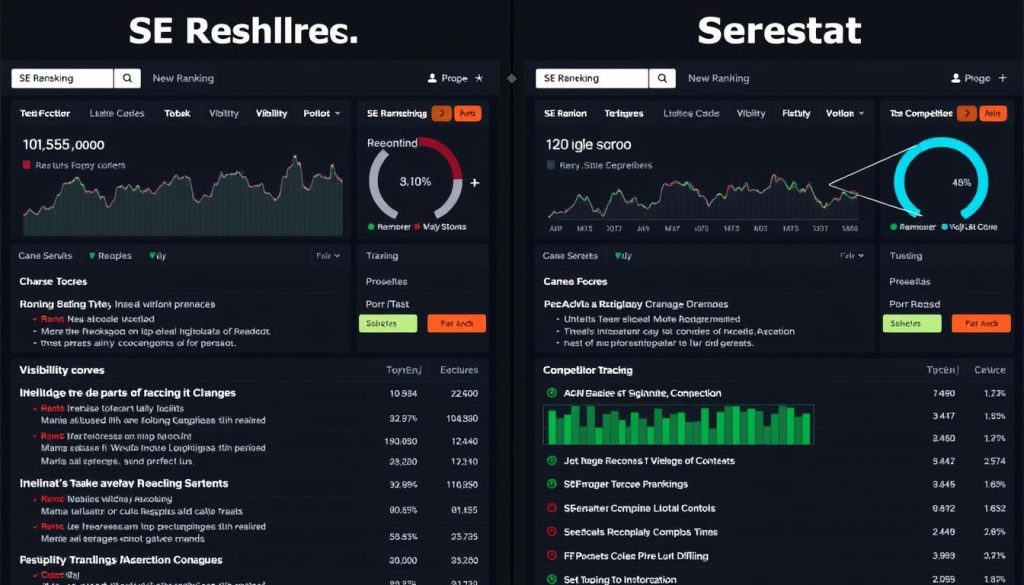
Task: Click green status icon beside ACN Basics connection row
Action: click(552, 393)
